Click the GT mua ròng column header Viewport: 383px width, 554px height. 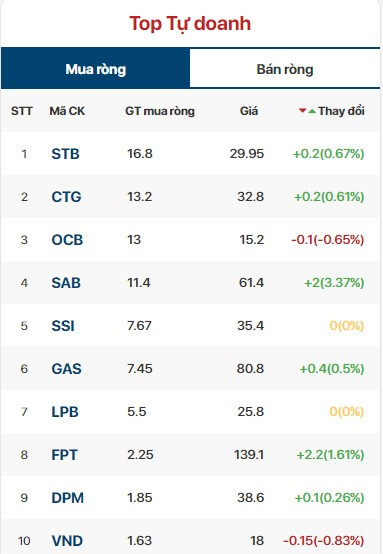click(160, 111)
